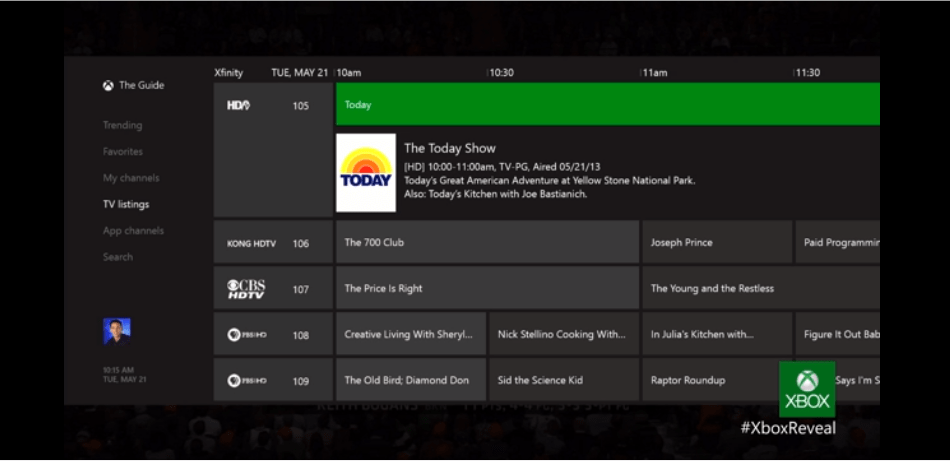Image resolution: width=950 pixels, height=461 pixels.
Task: Select Figure It Out Baby program
Action: pyautogui.click(x=837, y=334)
